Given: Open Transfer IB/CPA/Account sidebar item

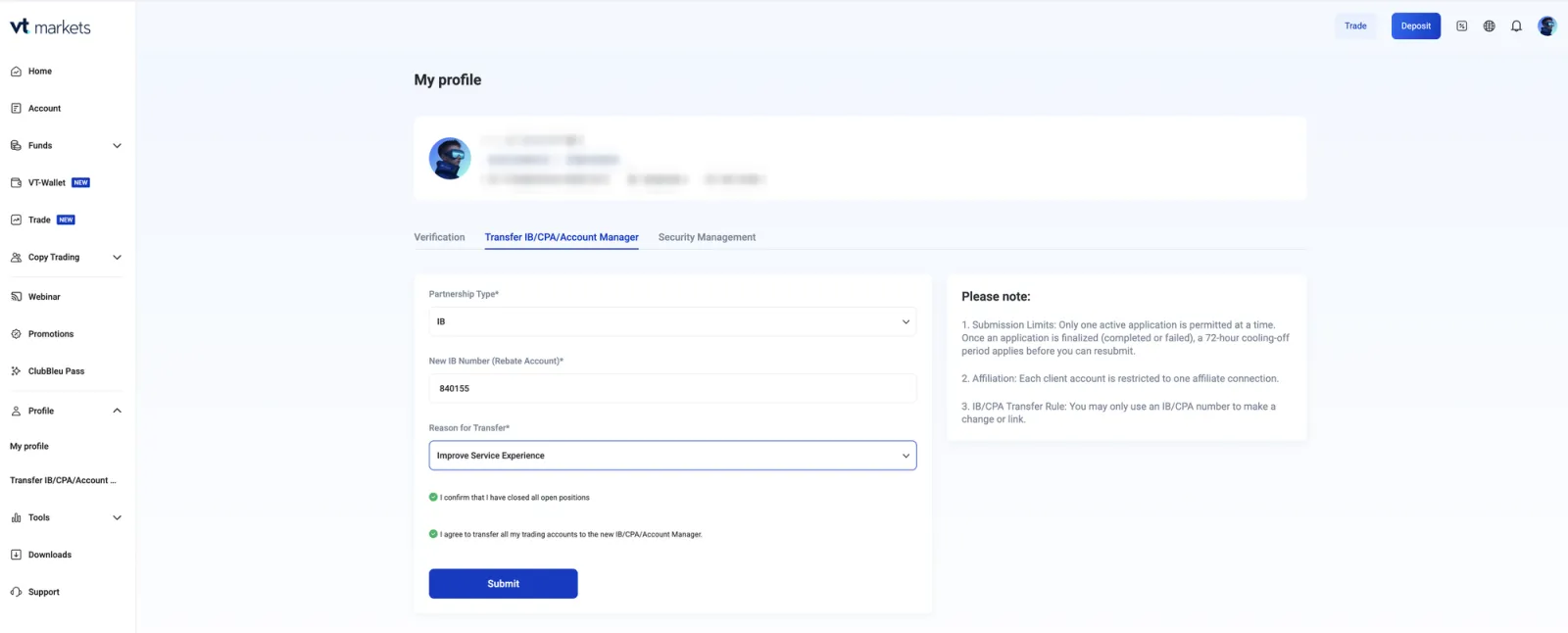Looking at the screenshot, I should (x=63, y=481).
